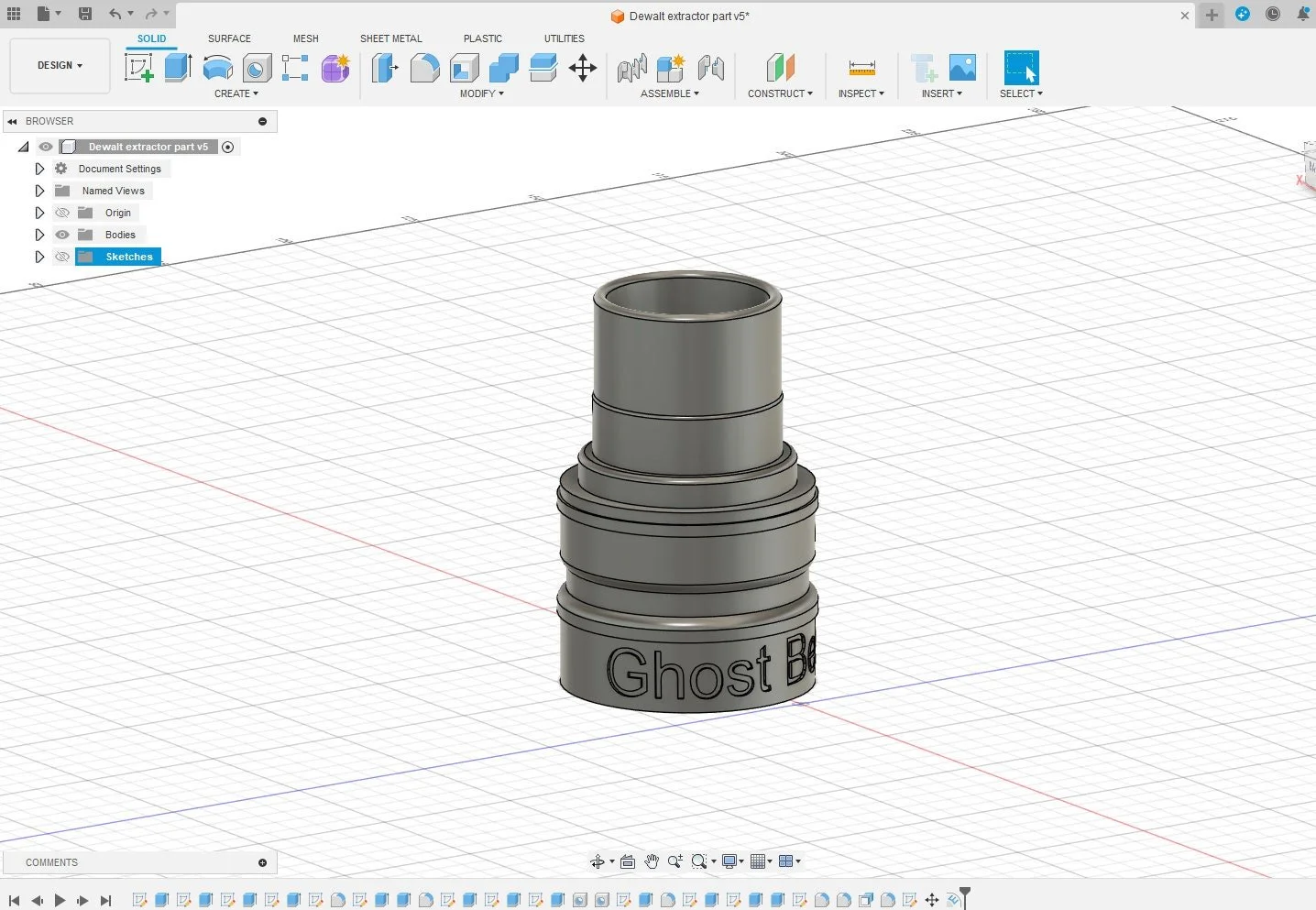Expand the COMMENTS panel

(262, 862)
